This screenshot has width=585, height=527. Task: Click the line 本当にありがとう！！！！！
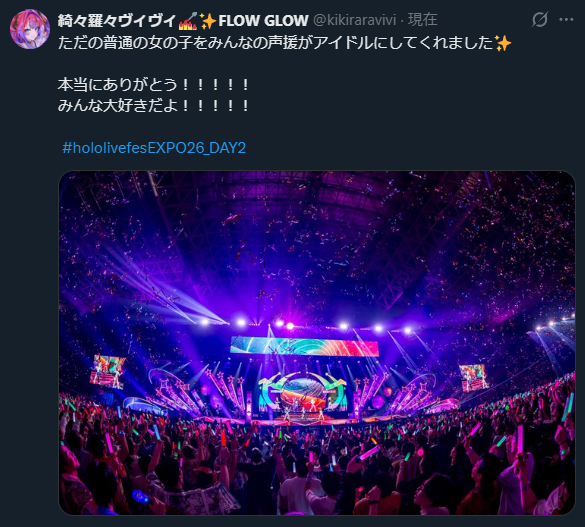click(x=153, y=85)
